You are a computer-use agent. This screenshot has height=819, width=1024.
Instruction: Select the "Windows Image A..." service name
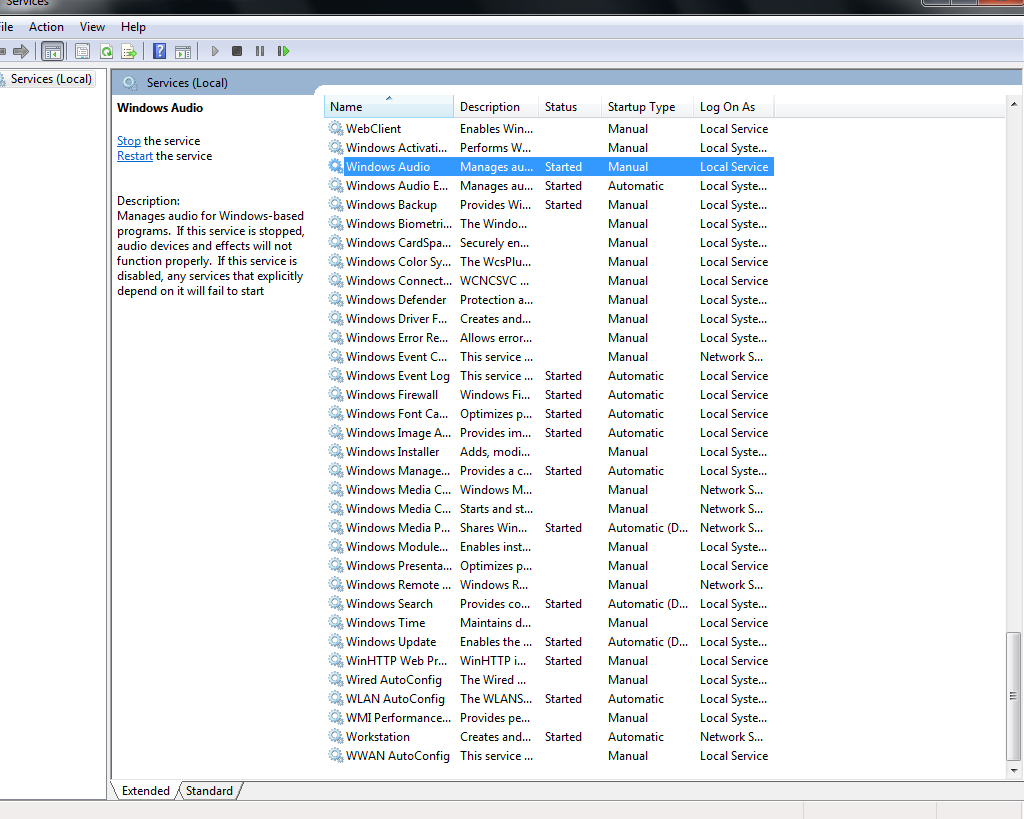(398, 432)
